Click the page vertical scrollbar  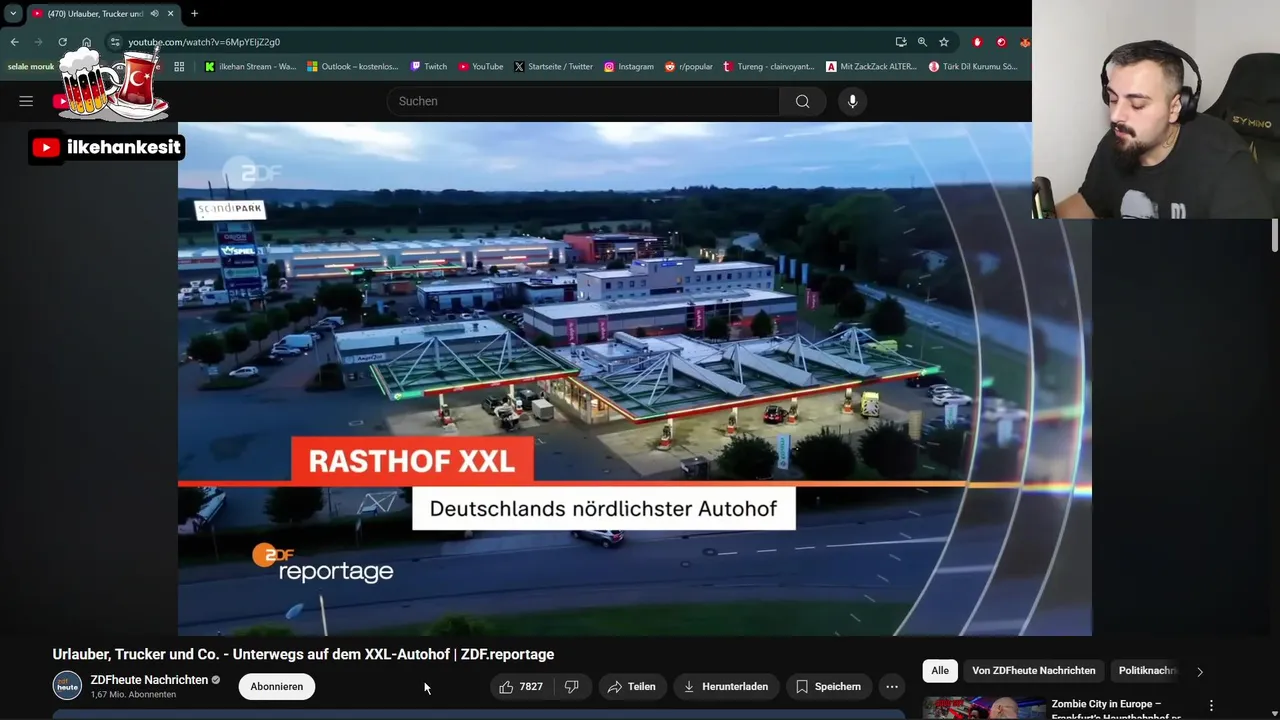coord(1274,236)
